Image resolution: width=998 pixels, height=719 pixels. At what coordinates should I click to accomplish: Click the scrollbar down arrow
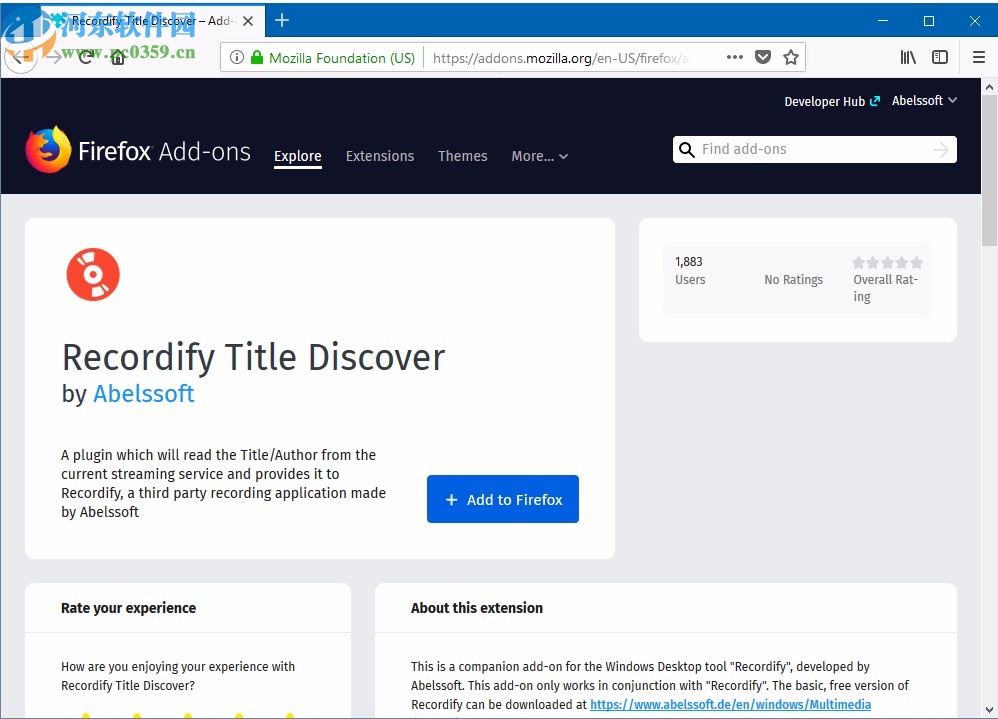tap(989, 709)
